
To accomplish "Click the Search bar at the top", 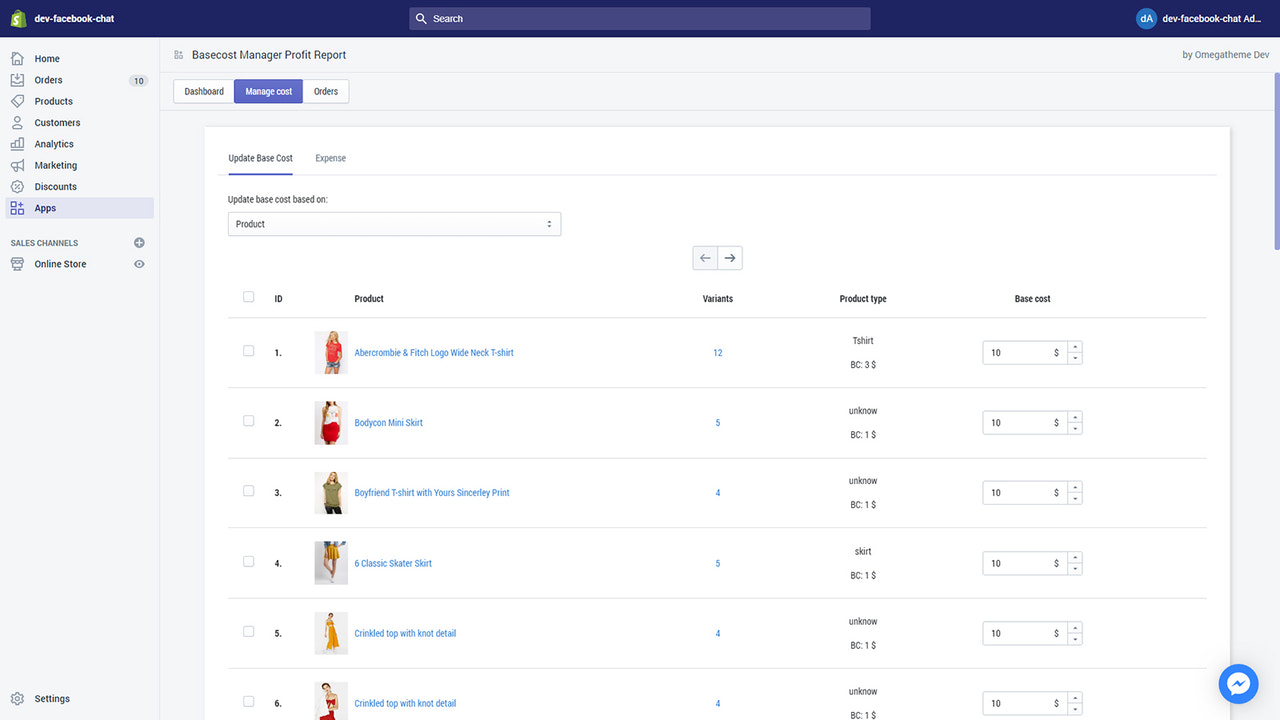I will point(639,18).
